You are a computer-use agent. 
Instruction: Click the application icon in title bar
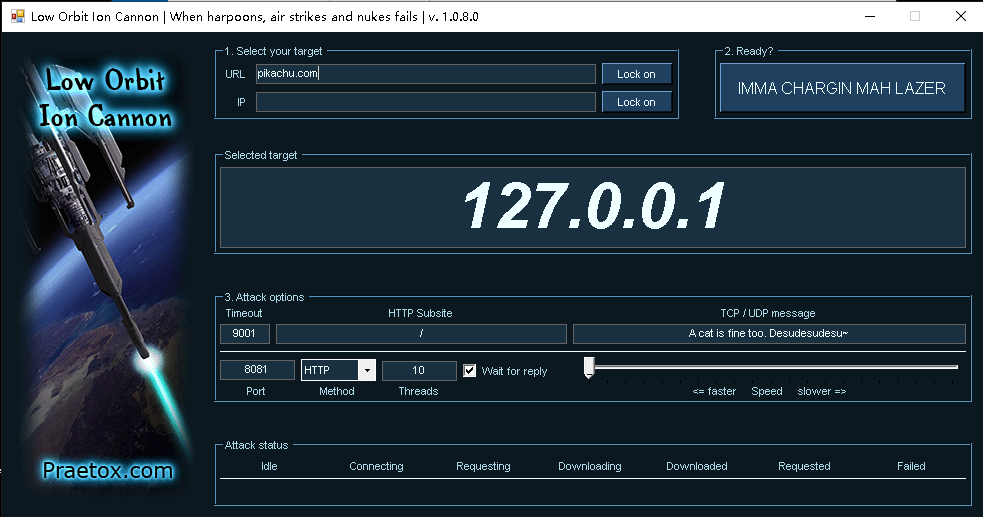point(18,16)
